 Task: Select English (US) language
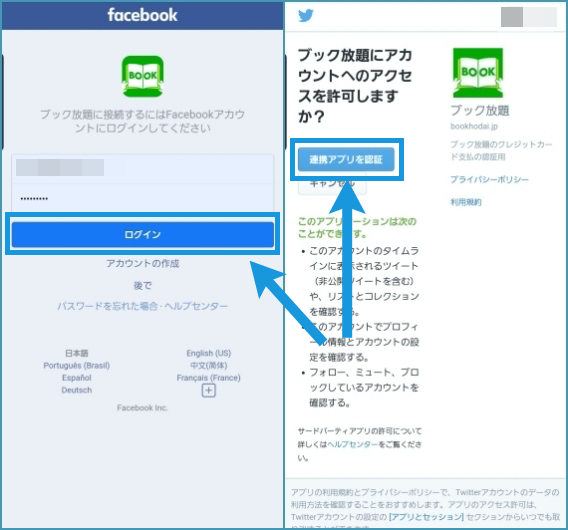point(209,353)
